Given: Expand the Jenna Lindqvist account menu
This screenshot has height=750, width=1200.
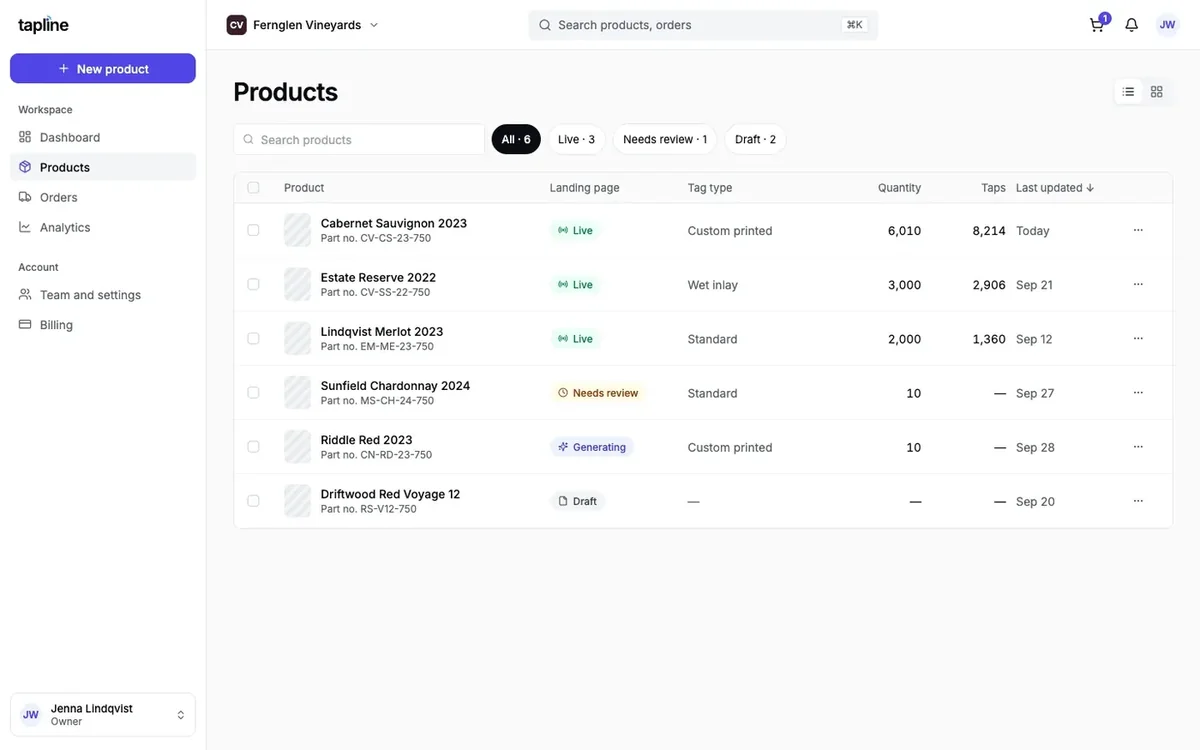Looking at the screenshot, I should point(103,715).
